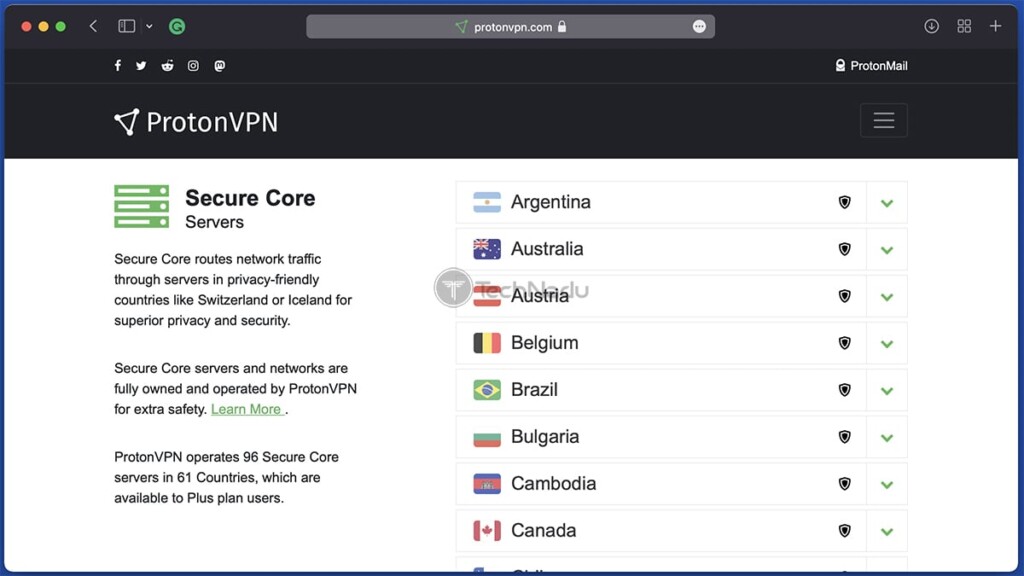Expand the Australia server list
Image resolution: width=1024 pixels, height=576 pixels.
[887, 249]
